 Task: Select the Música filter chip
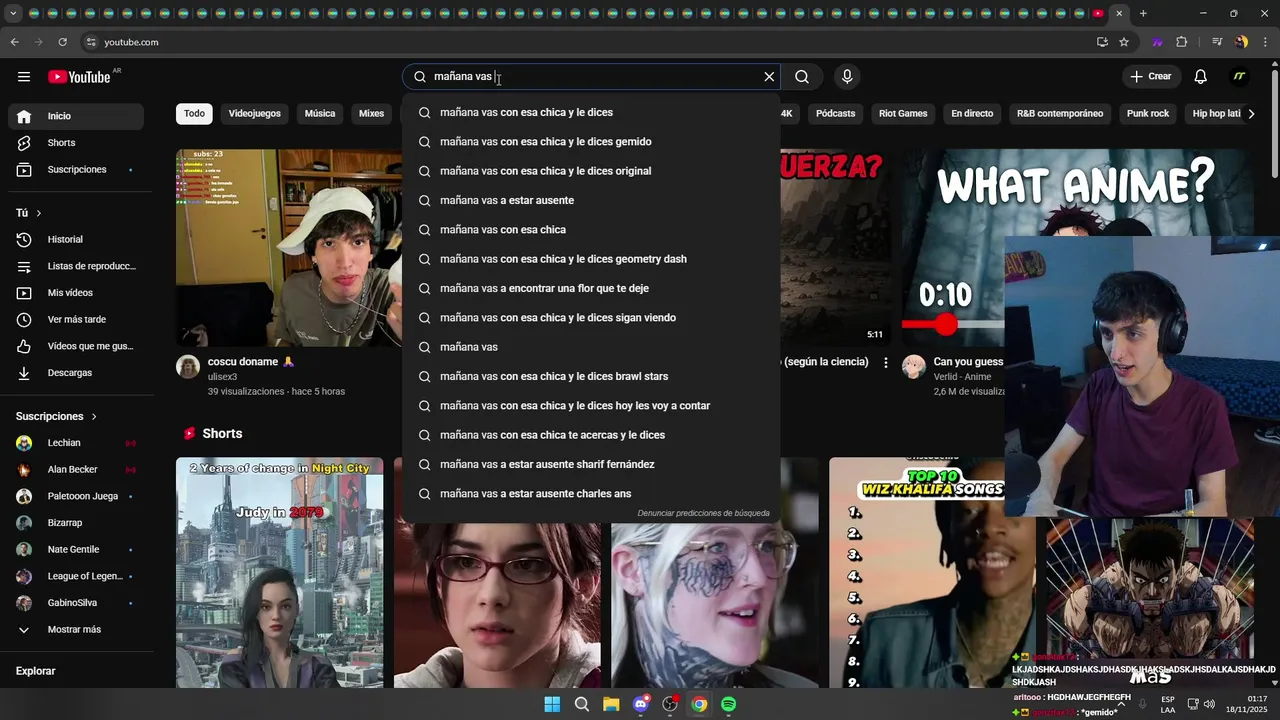pos(320,113)
